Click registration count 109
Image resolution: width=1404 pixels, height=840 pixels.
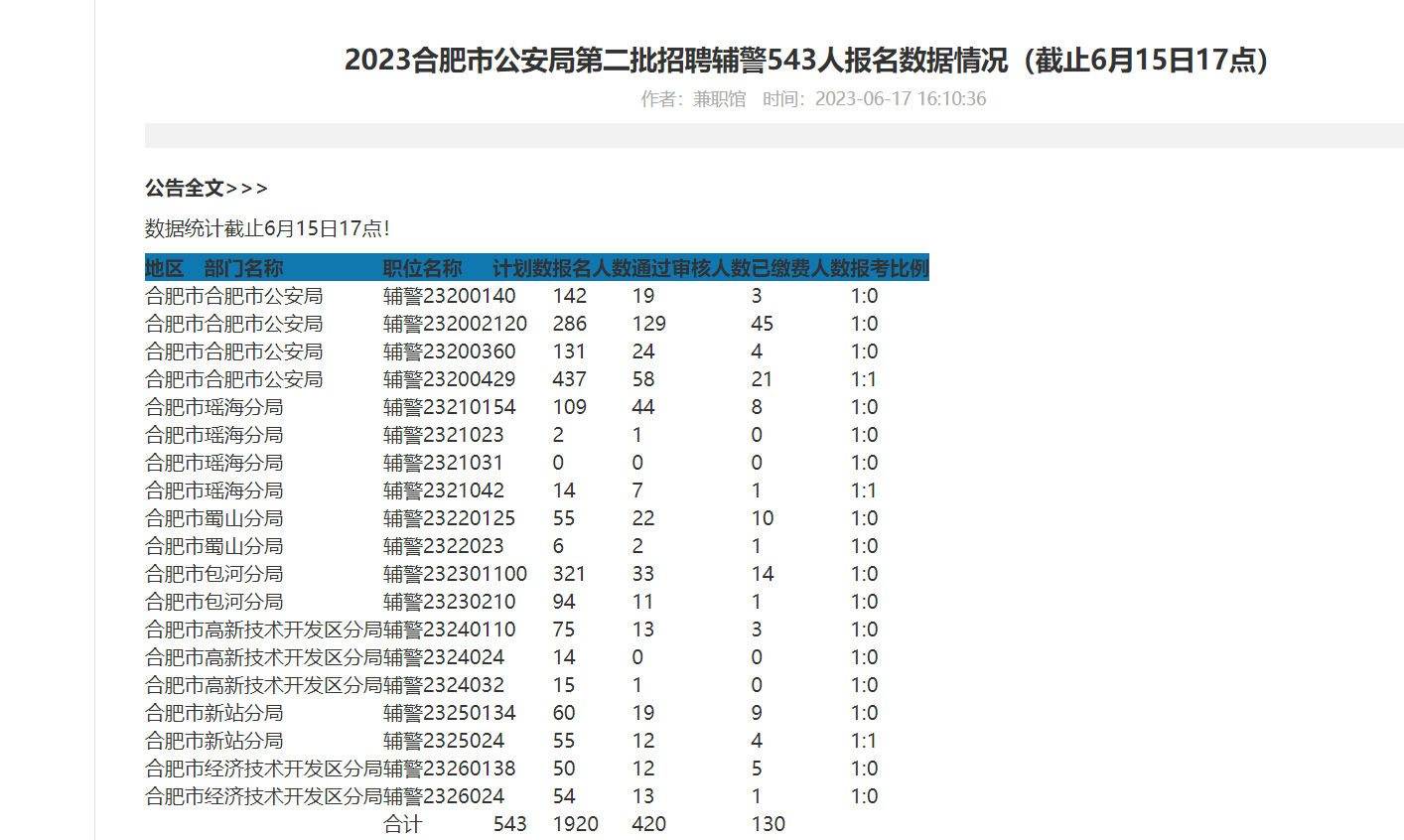570,407
